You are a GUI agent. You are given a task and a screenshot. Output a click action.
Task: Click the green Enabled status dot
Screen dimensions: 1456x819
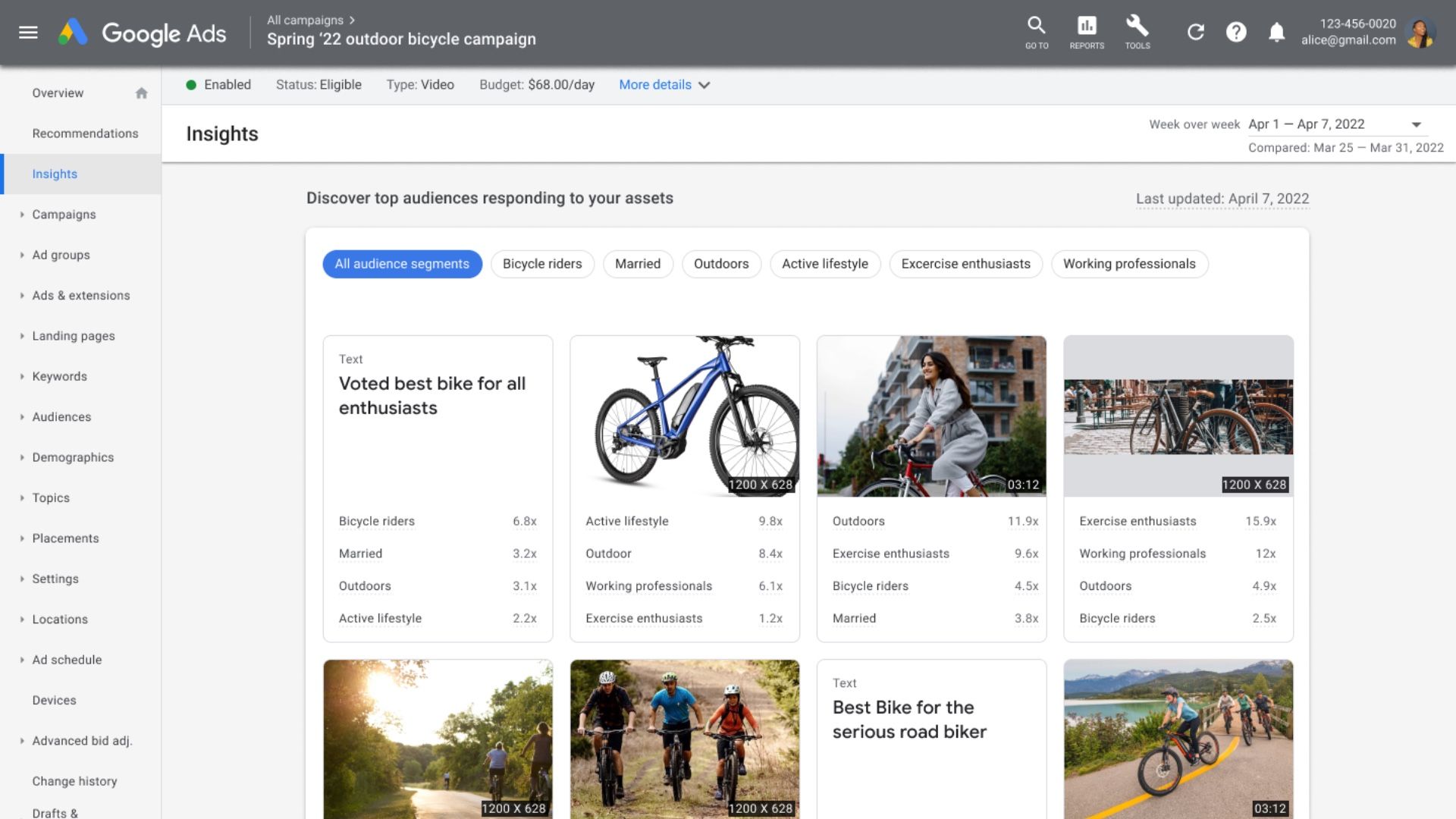coord(191,85)
